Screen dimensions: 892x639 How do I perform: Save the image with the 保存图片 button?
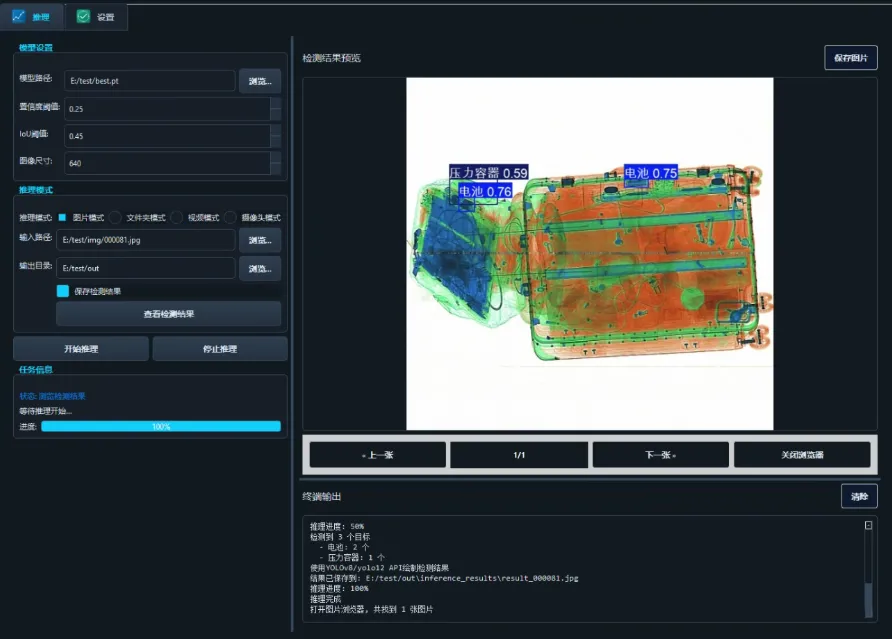851,57
